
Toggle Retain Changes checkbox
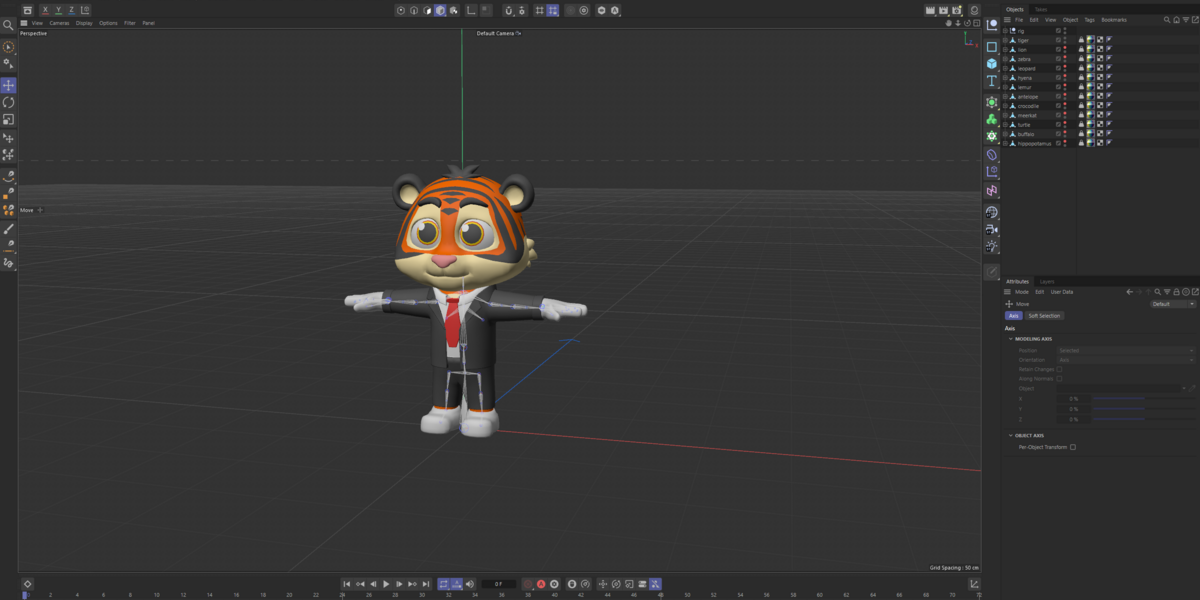coord(1060,369)
